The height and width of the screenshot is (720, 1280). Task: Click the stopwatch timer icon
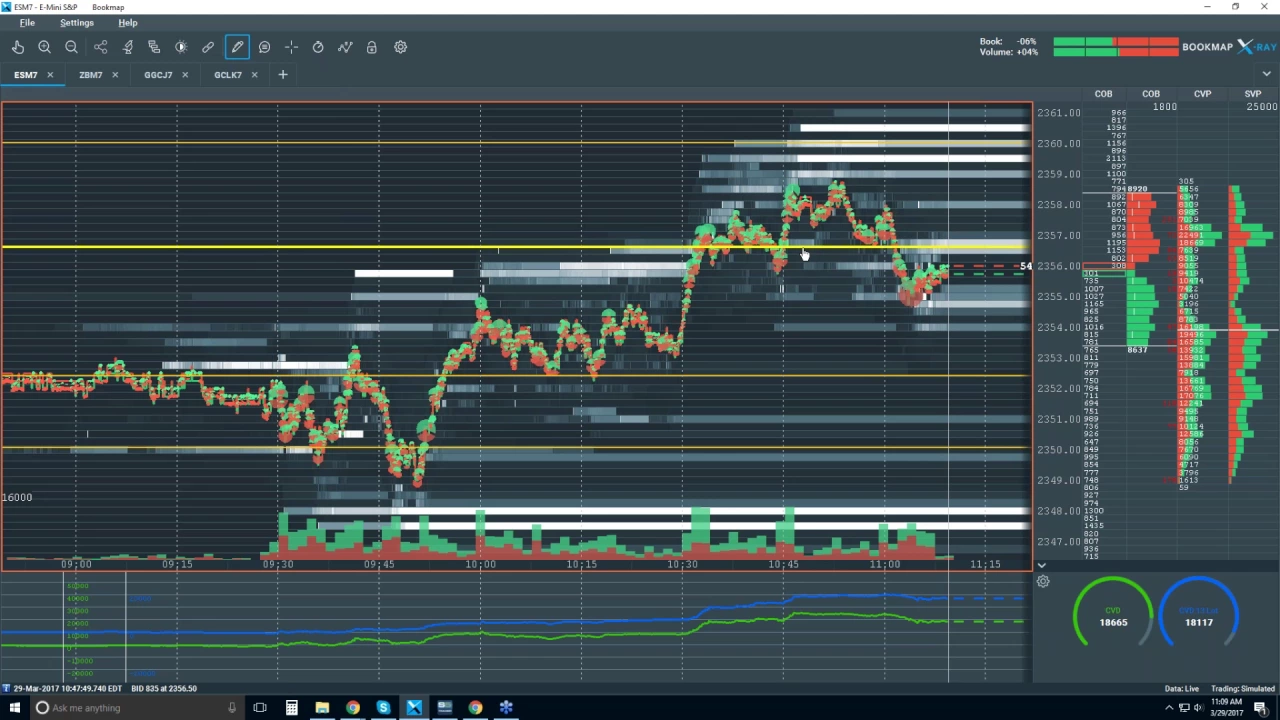(x=318, y=47)
